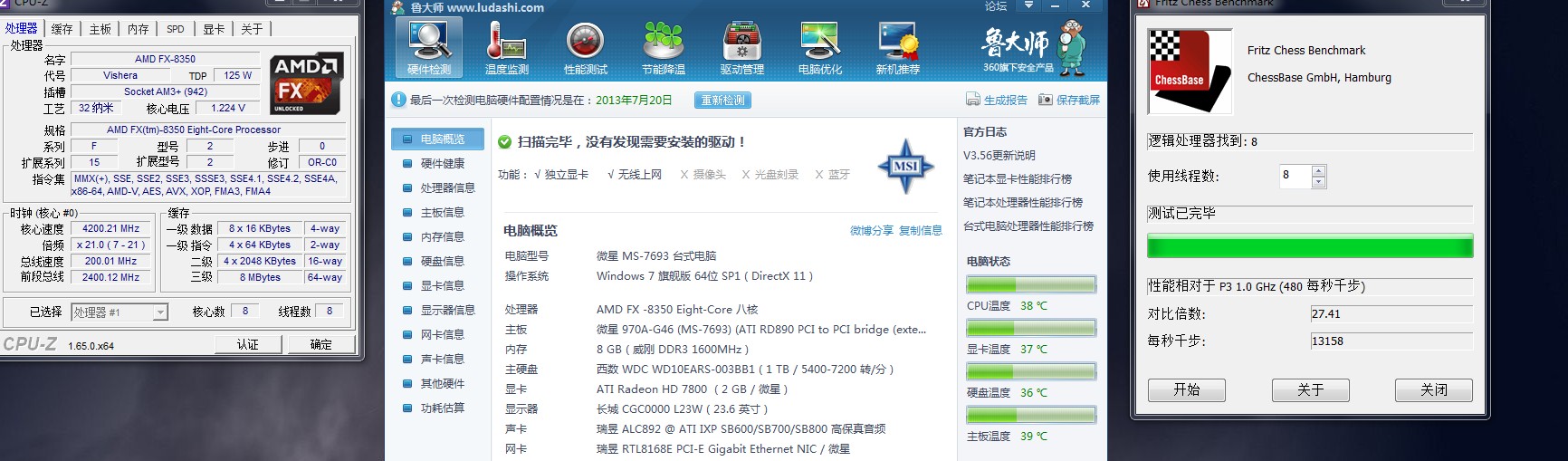Click 保存截屏 save screenshot camera link
The image size is (1568, 461).
(x=1069, y=100)
